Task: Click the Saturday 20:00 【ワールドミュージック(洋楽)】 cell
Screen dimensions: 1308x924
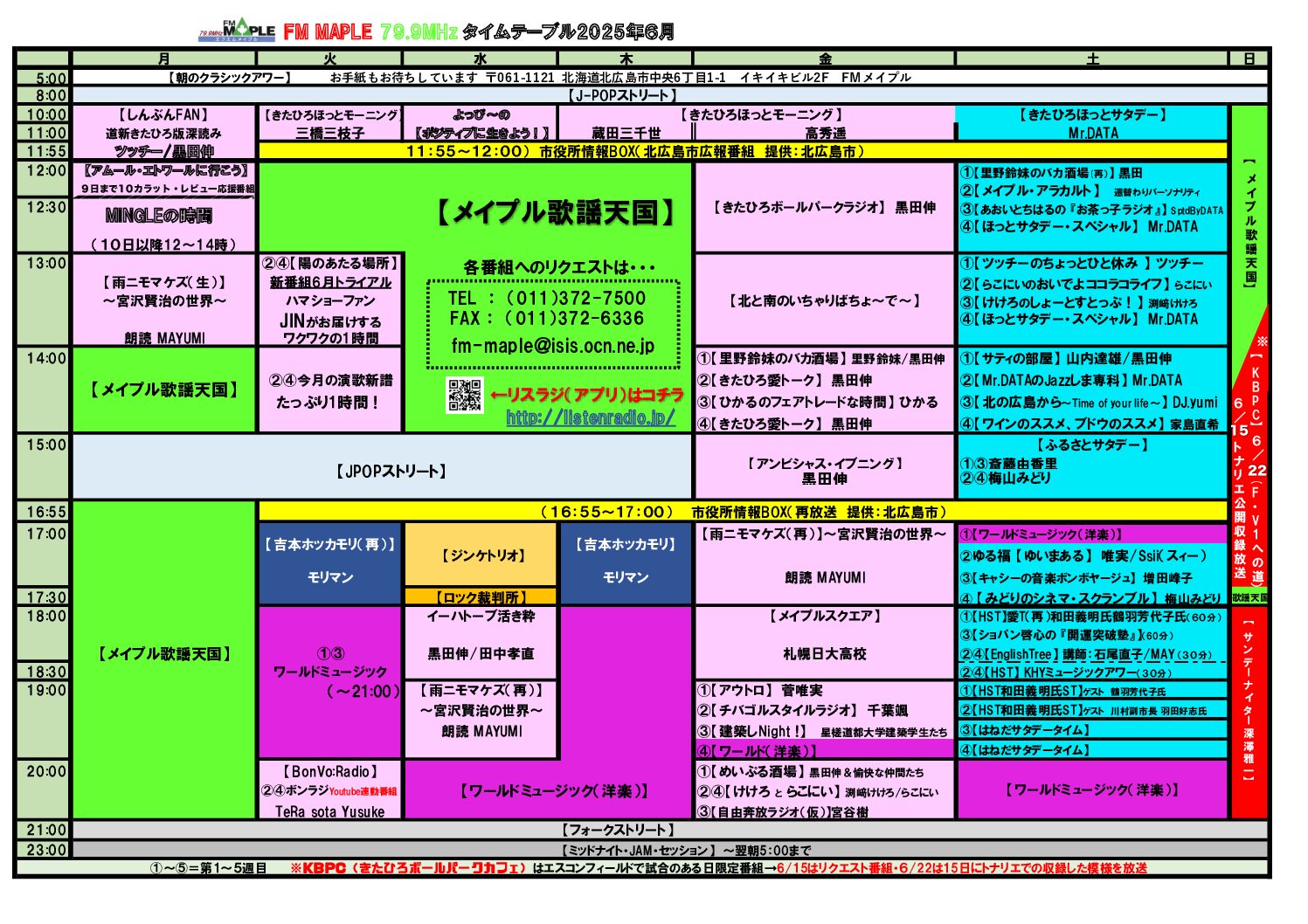Action: pyautogui.click(x=1092, y=790)
